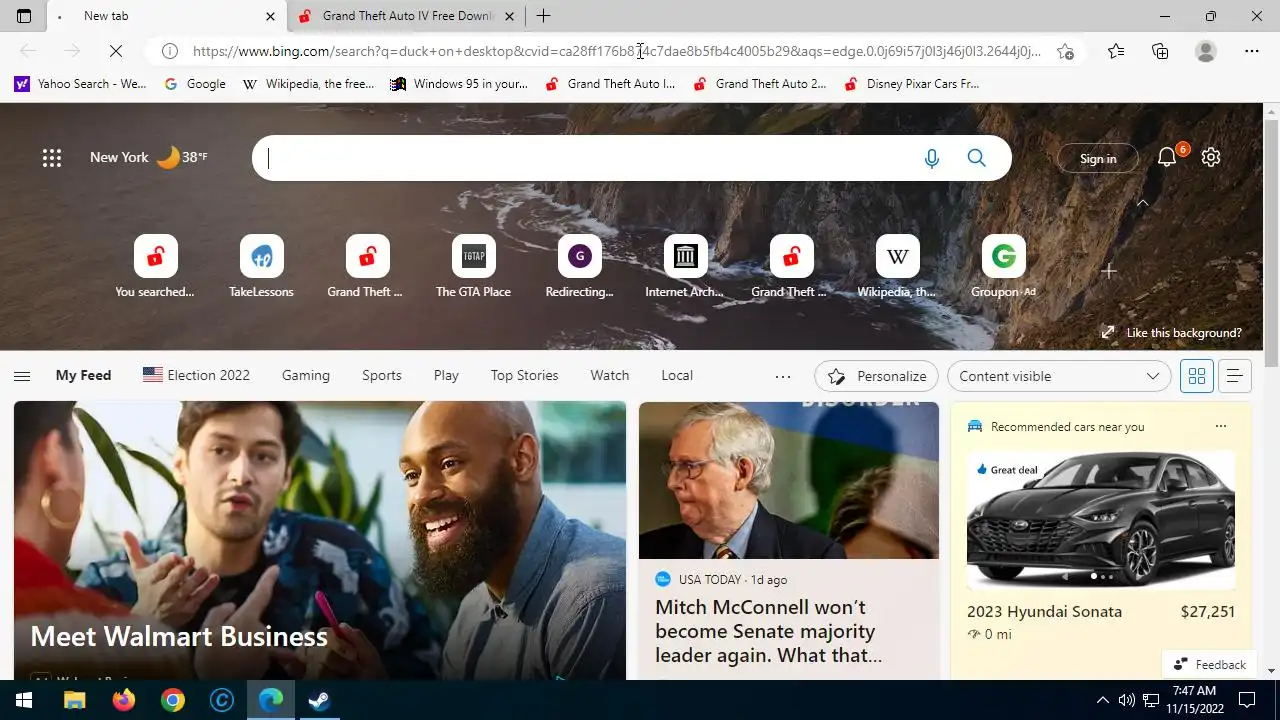Viewport: 1280px width, 720px height.
Task: Open notifications bell with badge
Action: tap(1168, 156)
